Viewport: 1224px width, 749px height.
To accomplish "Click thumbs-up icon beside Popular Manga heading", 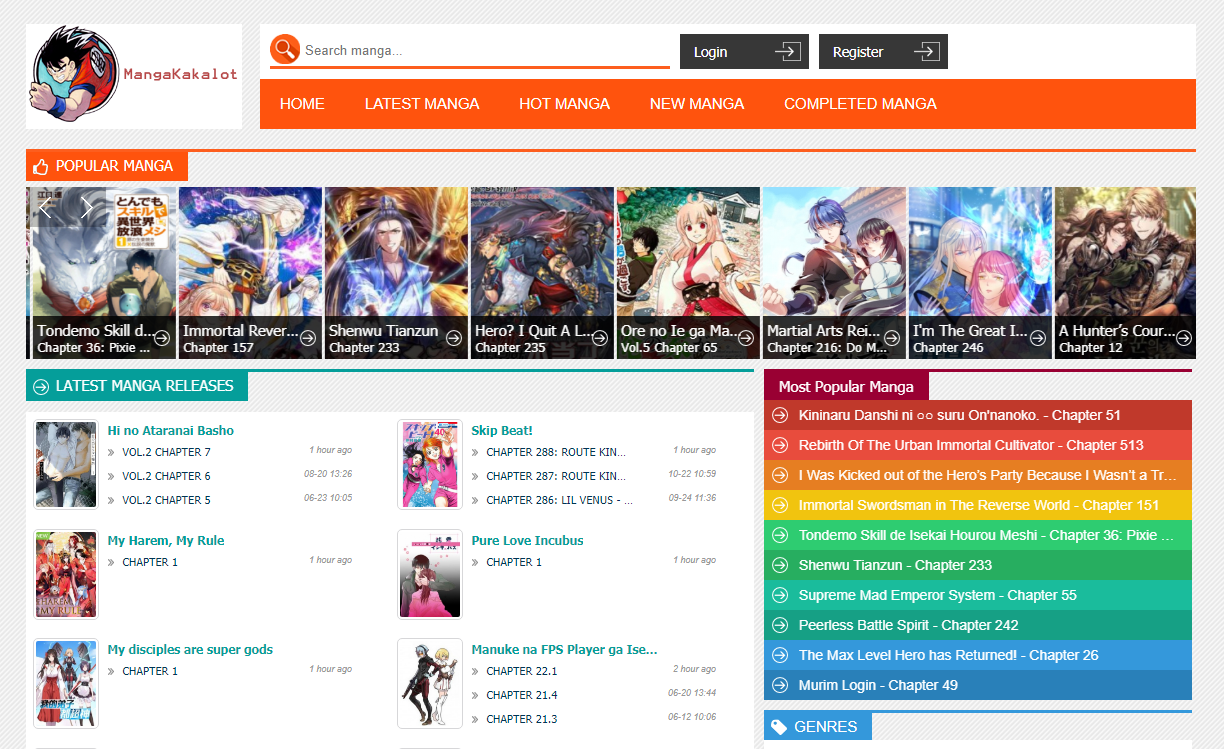I will (40, 166).
